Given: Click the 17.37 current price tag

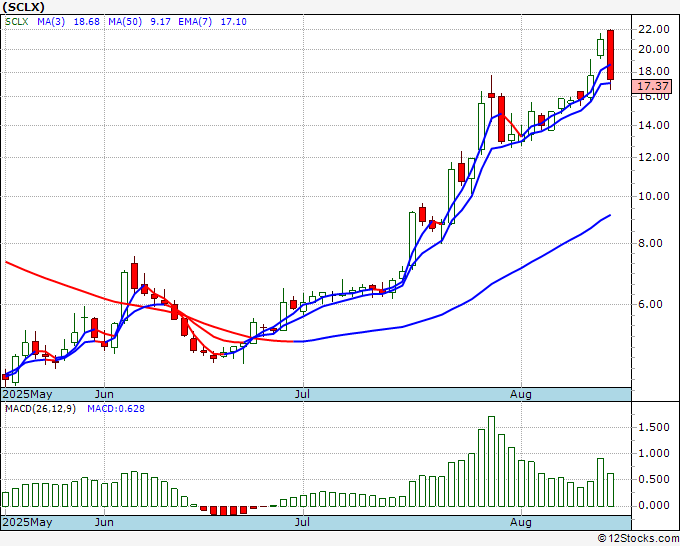Looking at the screenshot, I should point(652,86).
